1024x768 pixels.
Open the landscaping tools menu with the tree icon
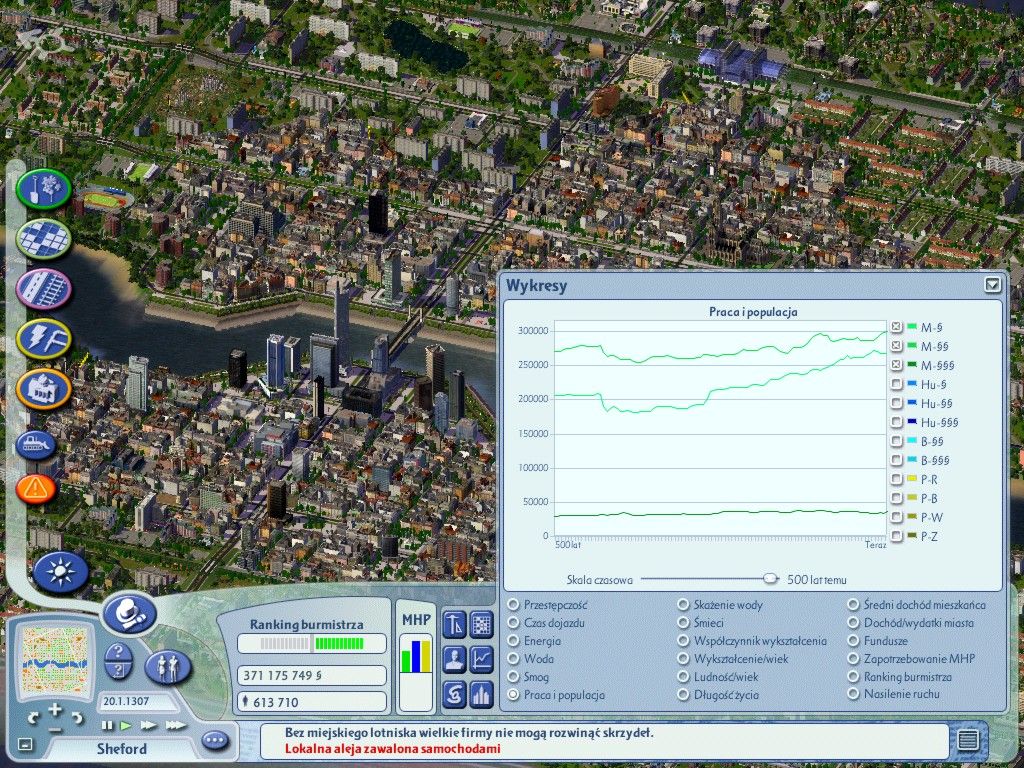[x=44, y=189]
